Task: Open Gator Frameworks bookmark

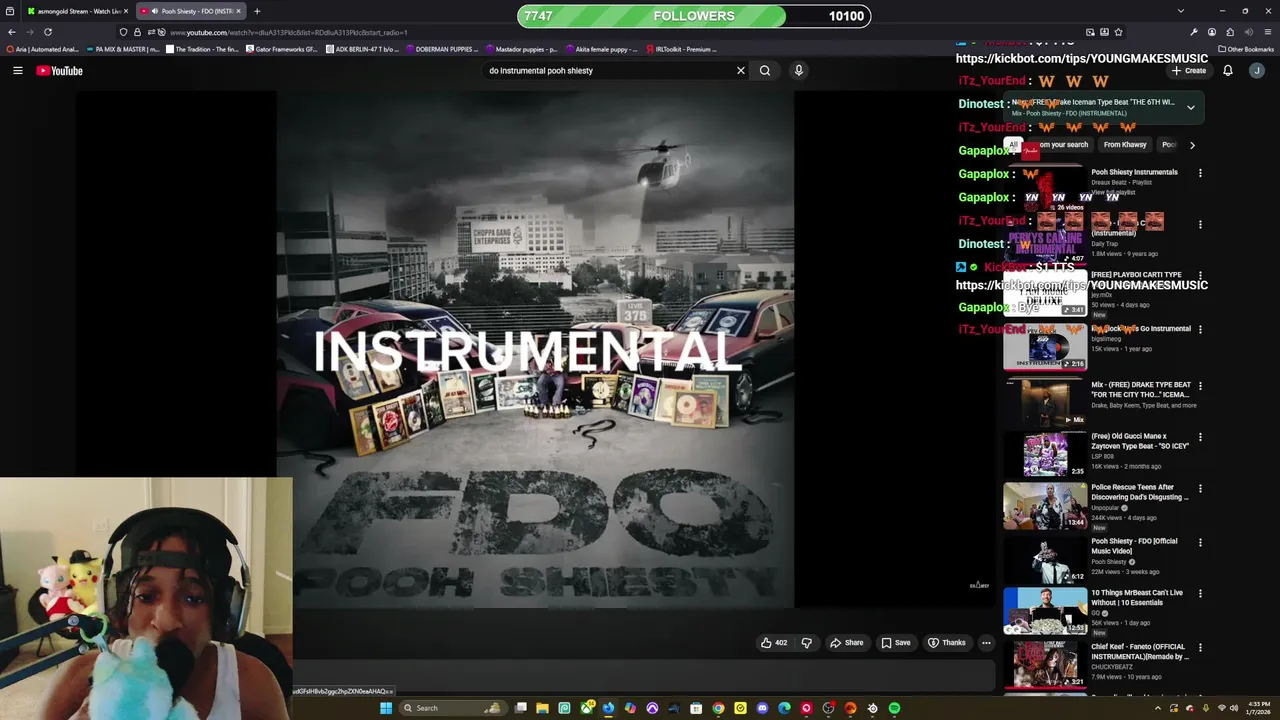Action: point(280,49)
